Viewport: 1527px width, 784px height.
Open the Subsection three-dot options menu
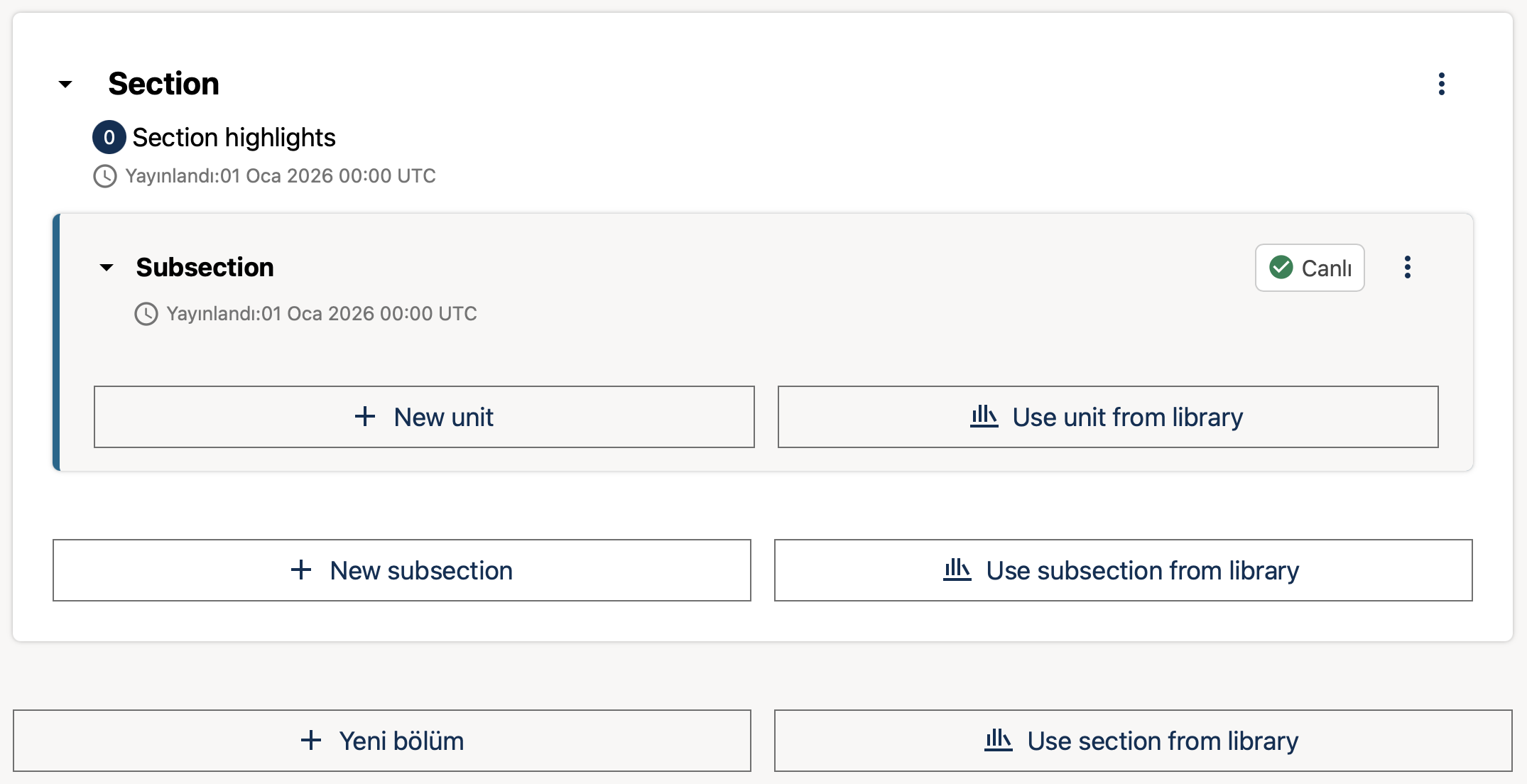pos(1407,268)
